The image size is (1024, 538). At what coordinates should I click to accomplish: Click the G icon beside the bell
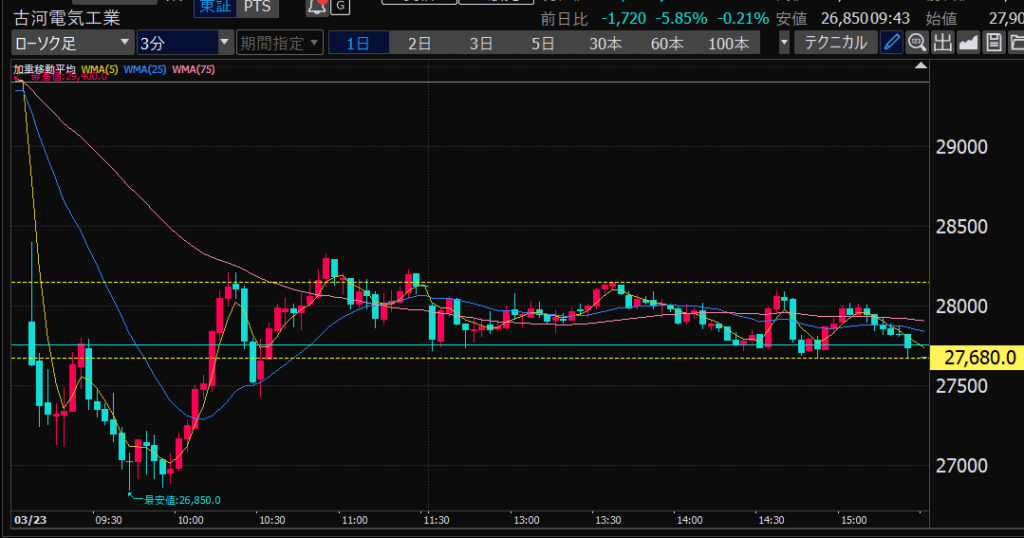(340, 6)
